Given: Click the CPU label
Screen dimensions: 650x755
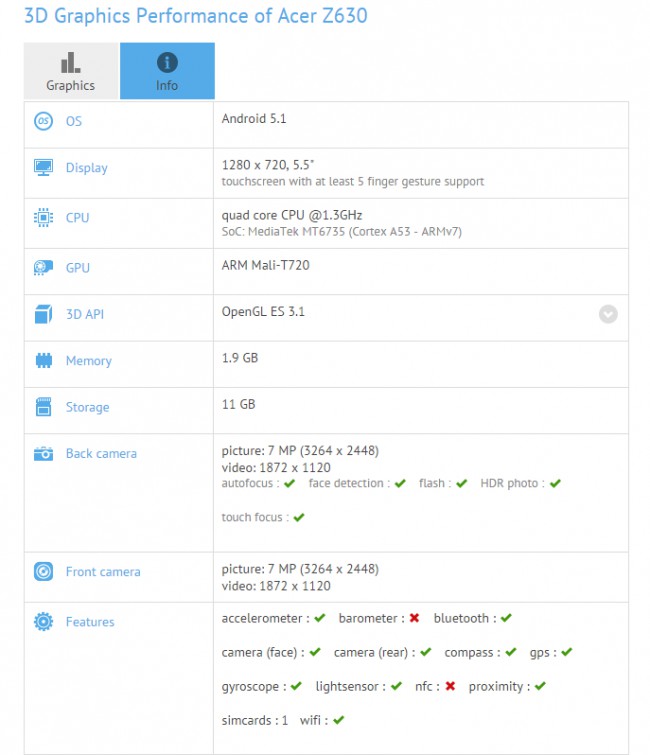Looking at the screenshot, I should pos(78,218).
